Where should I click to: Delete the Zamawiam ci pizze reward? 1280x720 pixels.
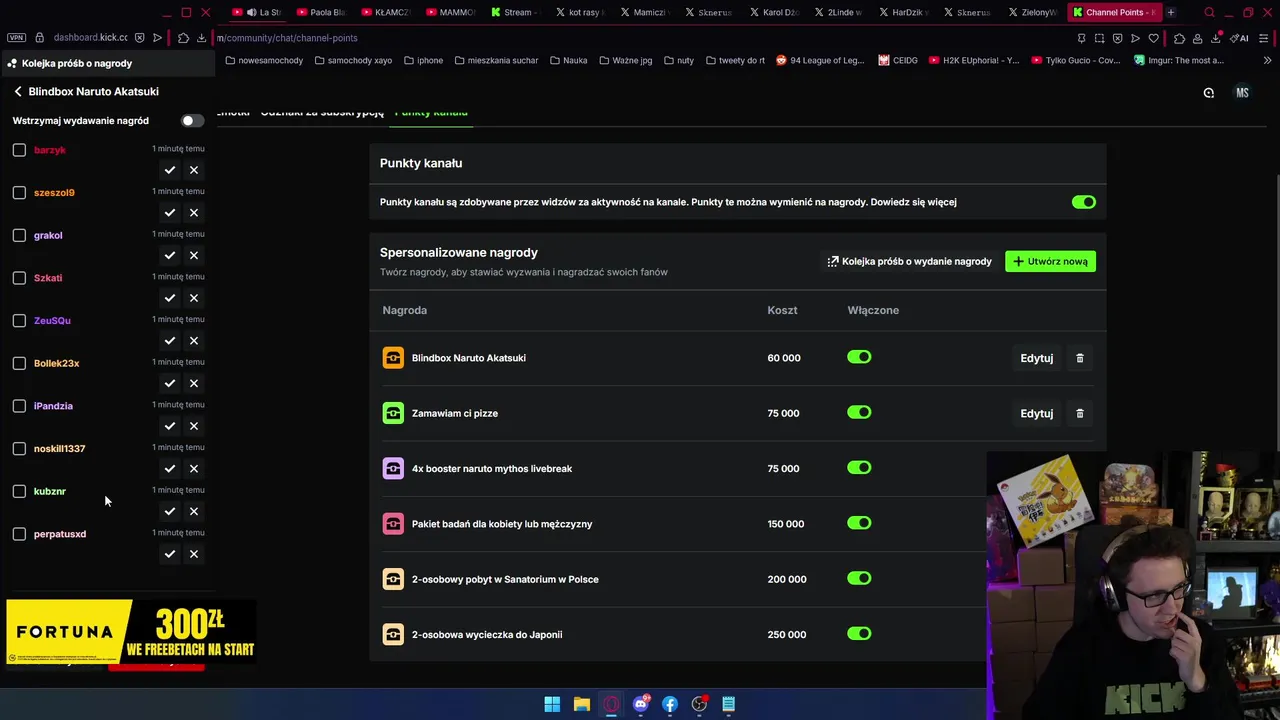1080,413
